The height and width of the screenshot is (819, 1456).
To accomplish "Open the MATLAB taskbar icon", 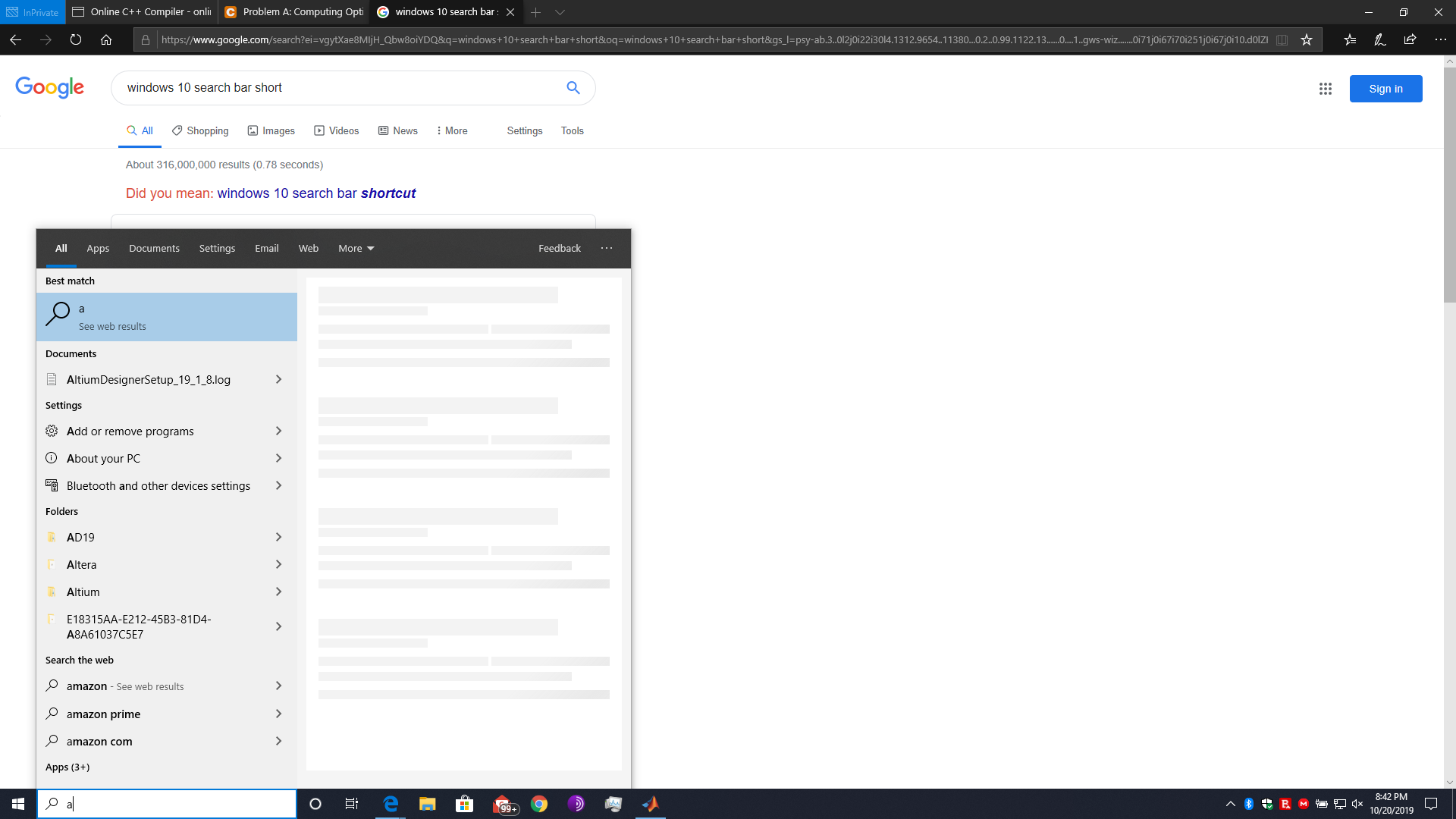I will (x=651, y=804).
